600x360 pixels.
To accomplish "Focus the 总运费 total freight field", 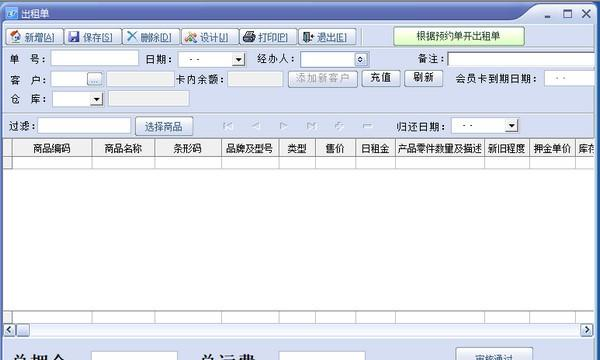I will coord(322,356).
